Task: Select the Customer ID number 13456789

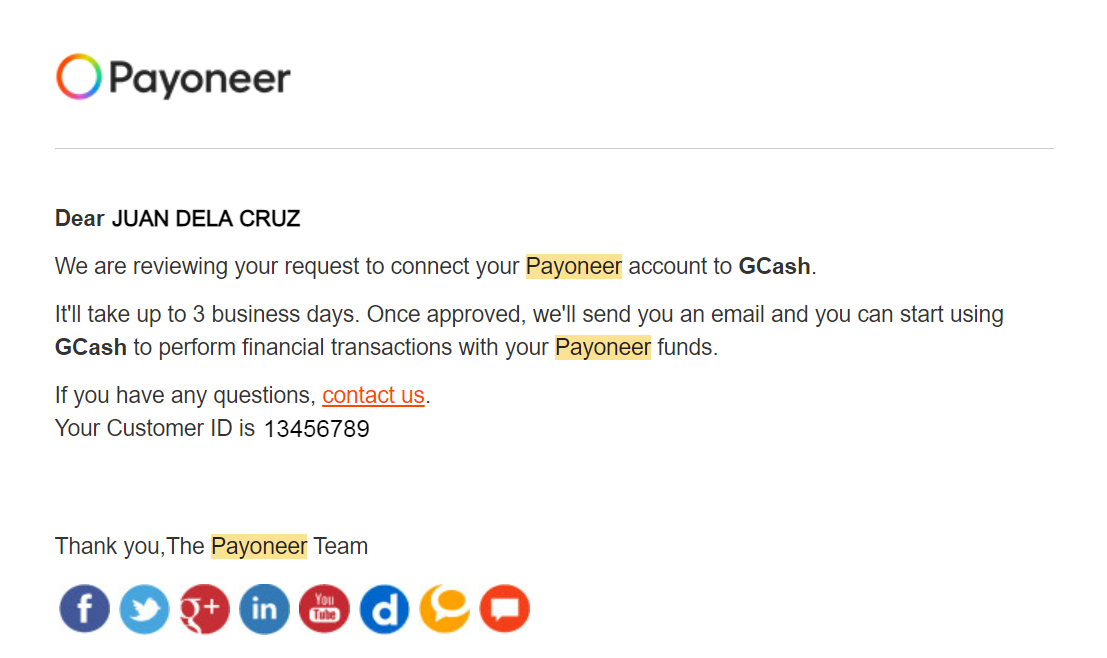Action: click(316, 429)
